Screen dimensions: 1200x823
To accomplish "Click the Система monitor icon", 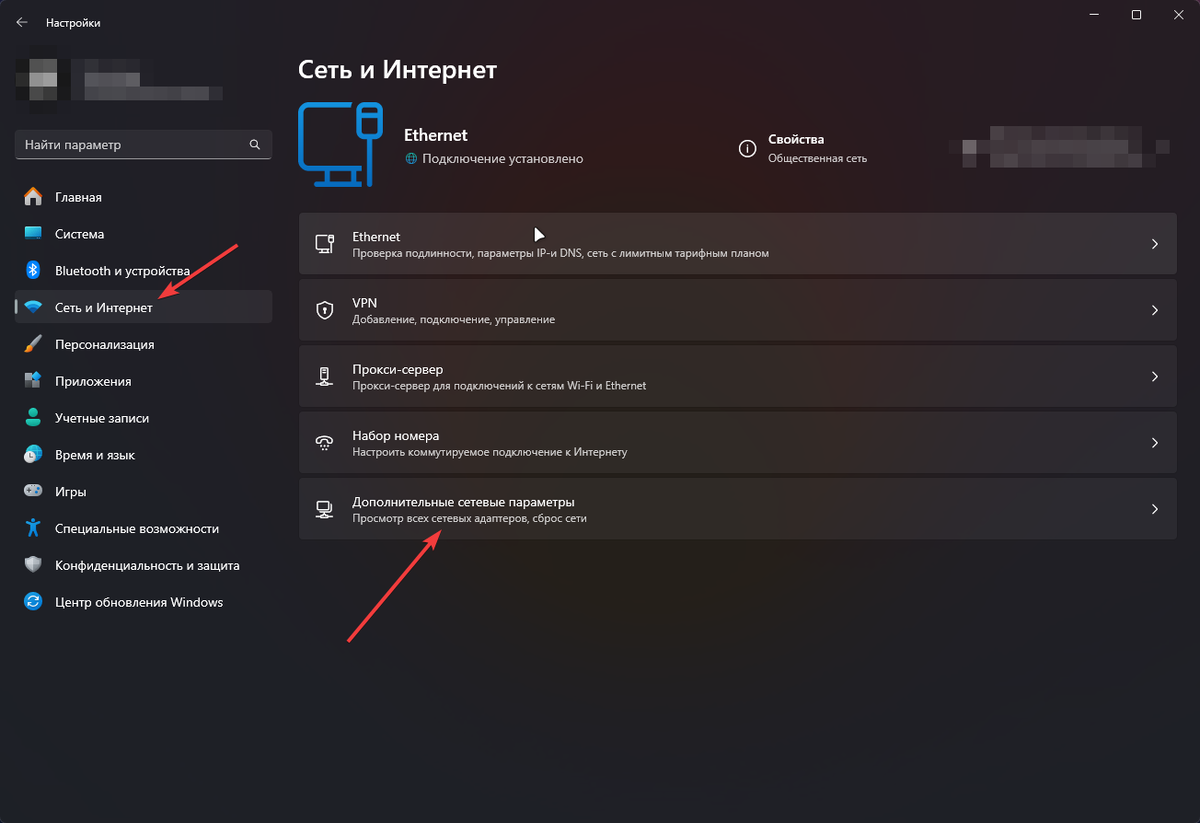I will [34, 234].
